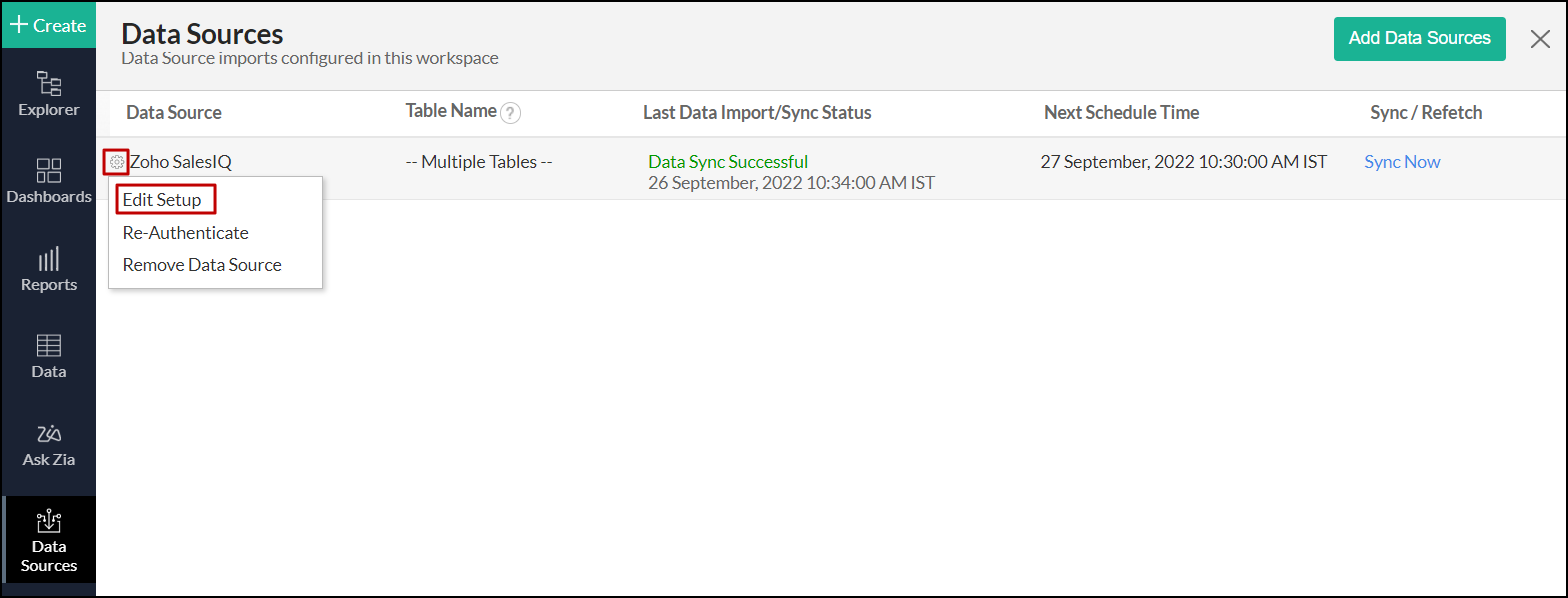This screenshot has height=598, width=1568.
Task: Click the Next Schedule Time column header
Action: click(x=1121, y=113)
